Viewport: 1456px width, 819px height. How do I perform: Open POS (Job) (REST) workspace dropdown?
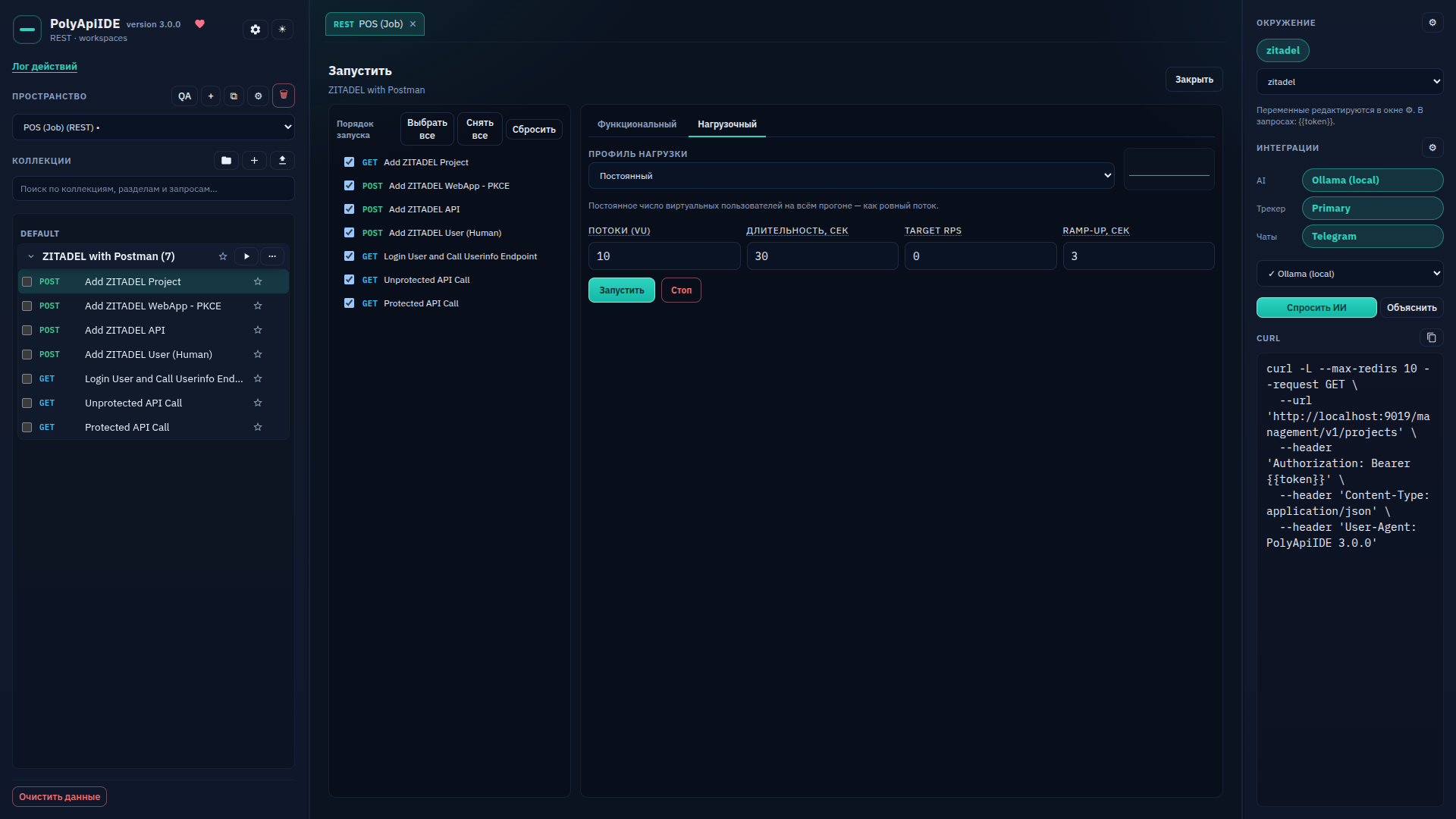(x=153, y=127)
